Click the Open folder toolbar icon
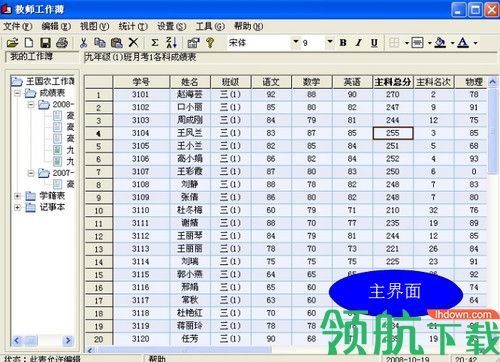 coord(12,43)
